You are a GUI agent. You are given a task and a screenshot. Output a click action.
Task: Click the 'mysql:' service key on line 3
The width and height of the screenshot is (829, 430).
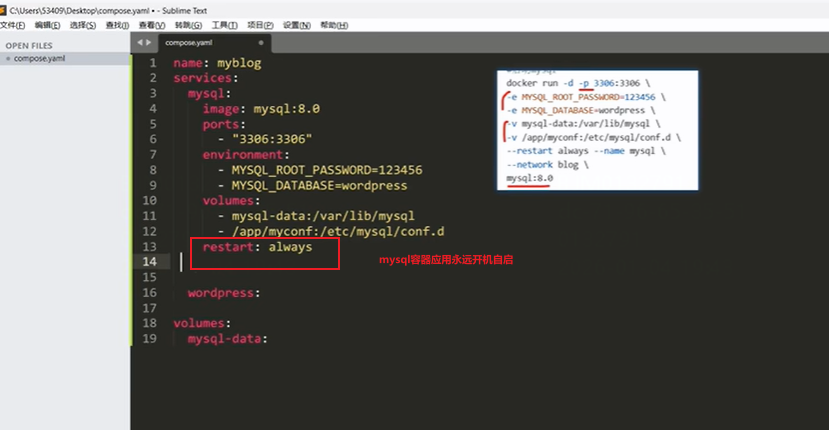coord(209,94)
